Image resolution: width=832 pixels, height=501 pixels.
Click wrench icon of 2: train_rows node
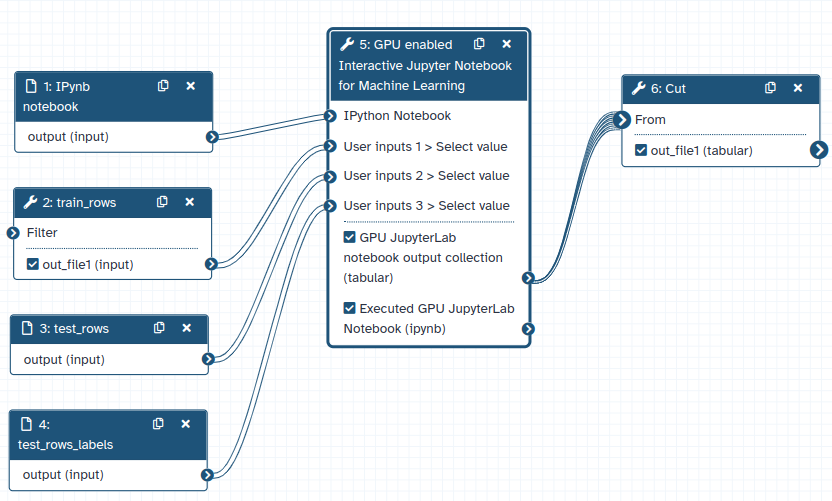point(30,202)
